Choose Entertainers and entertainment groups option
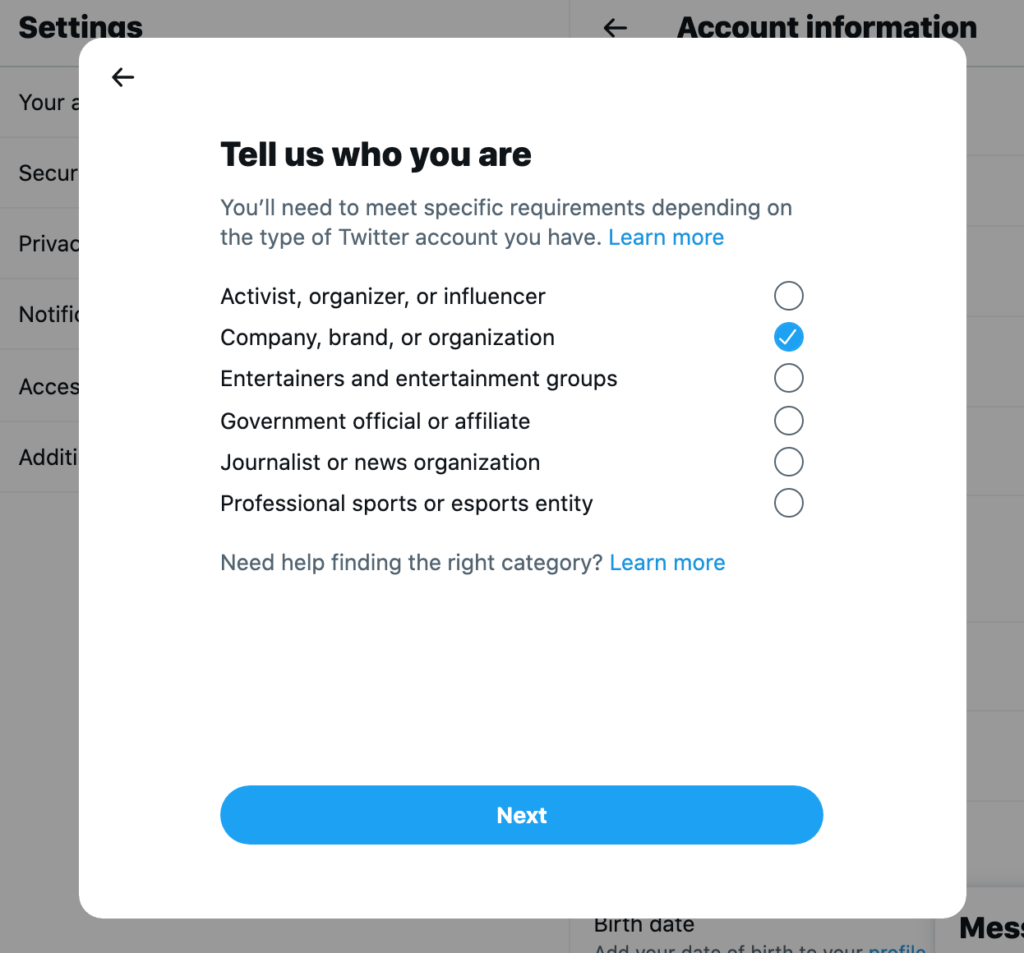The width and height of the screenshot is (1024, 953). click(x=788, y=379)
